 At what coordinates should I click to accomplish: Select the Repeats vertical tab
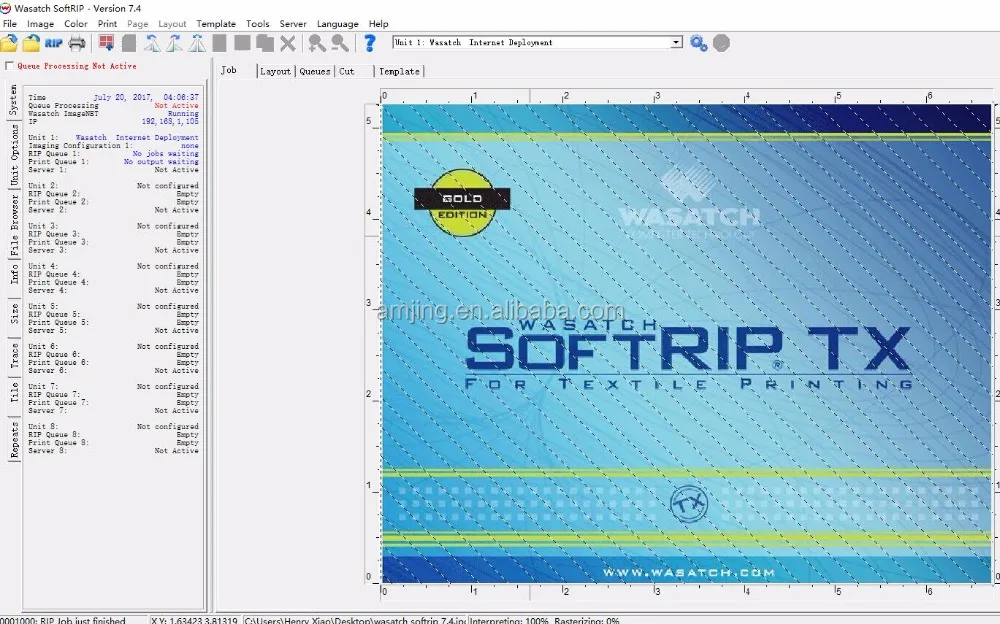[14, 440]
